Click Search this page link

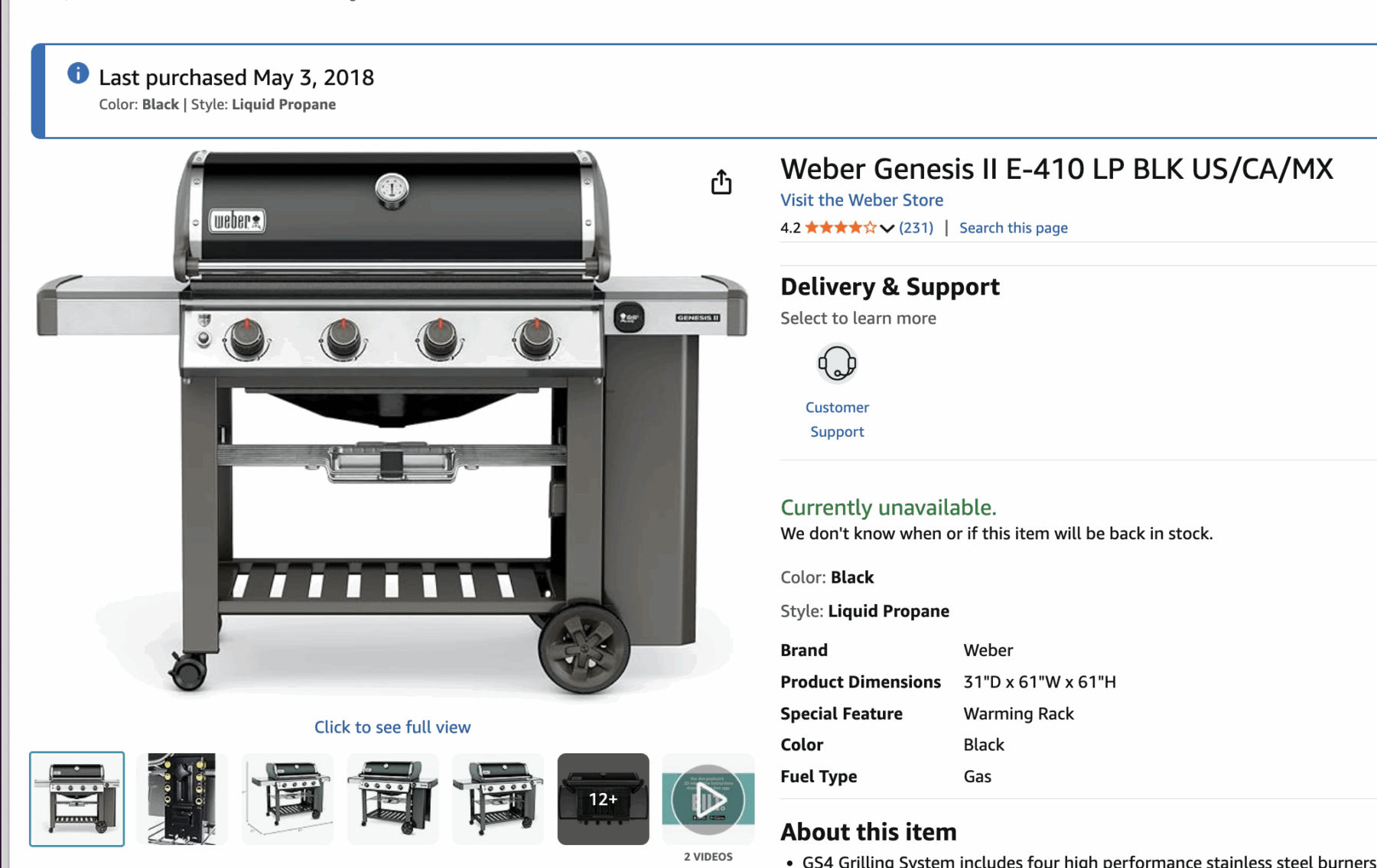tap(1013, 228)
